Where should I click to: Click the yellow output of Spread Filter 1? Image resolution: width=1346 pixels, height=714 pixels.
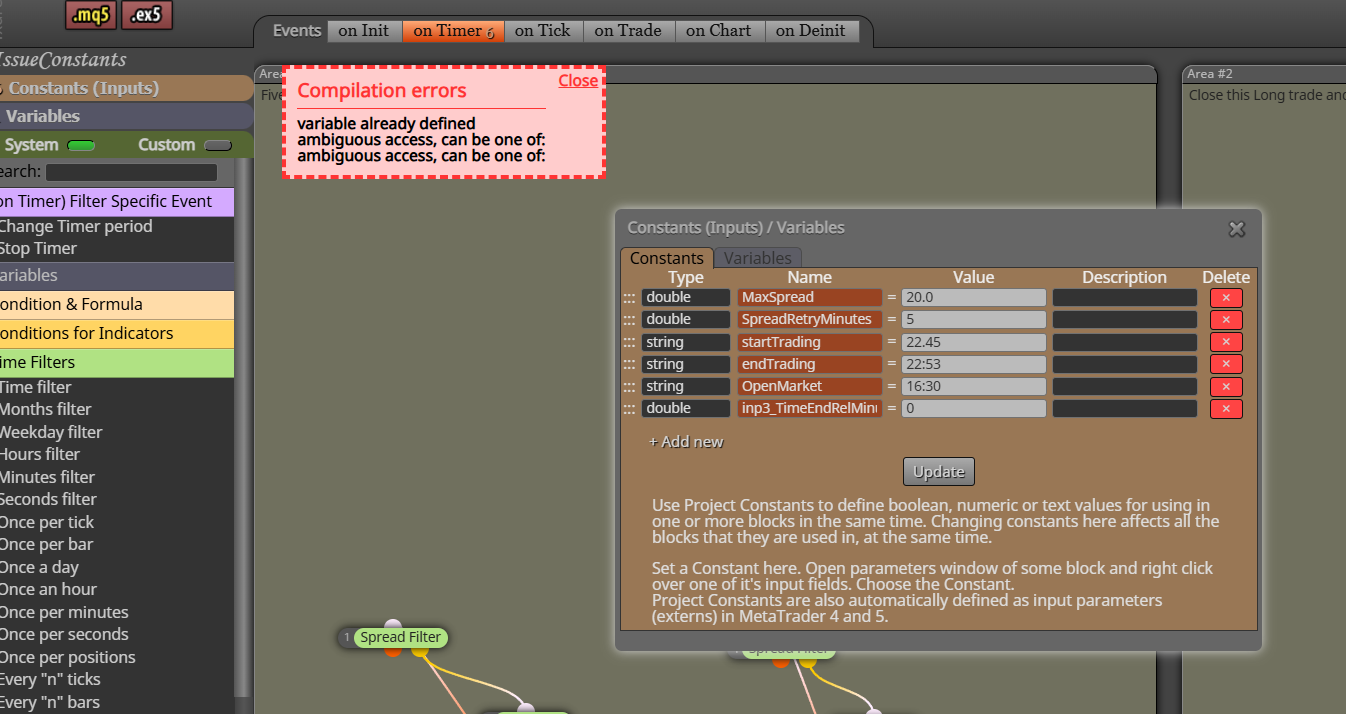pos(420,651)
